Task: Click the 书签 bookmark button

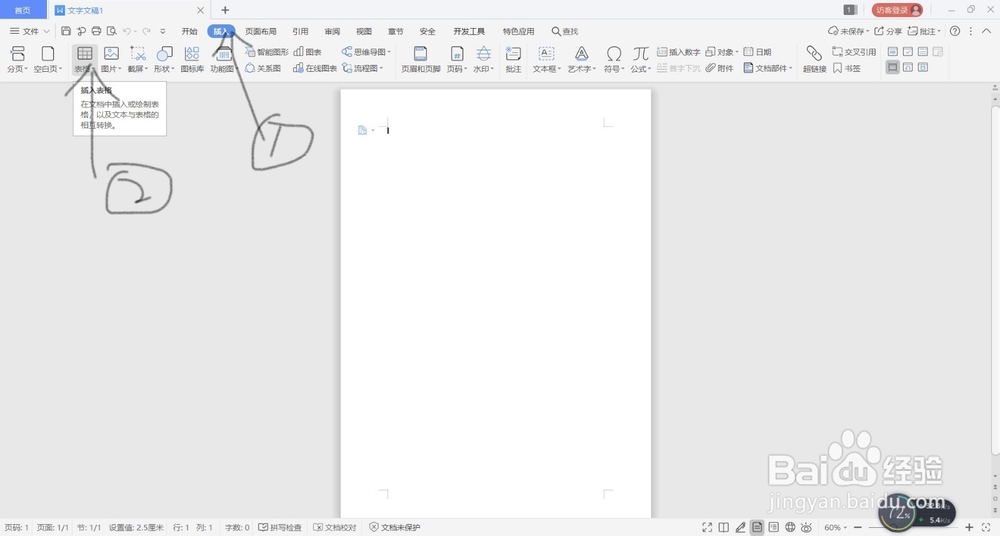Action: click(x=847, y=68)
